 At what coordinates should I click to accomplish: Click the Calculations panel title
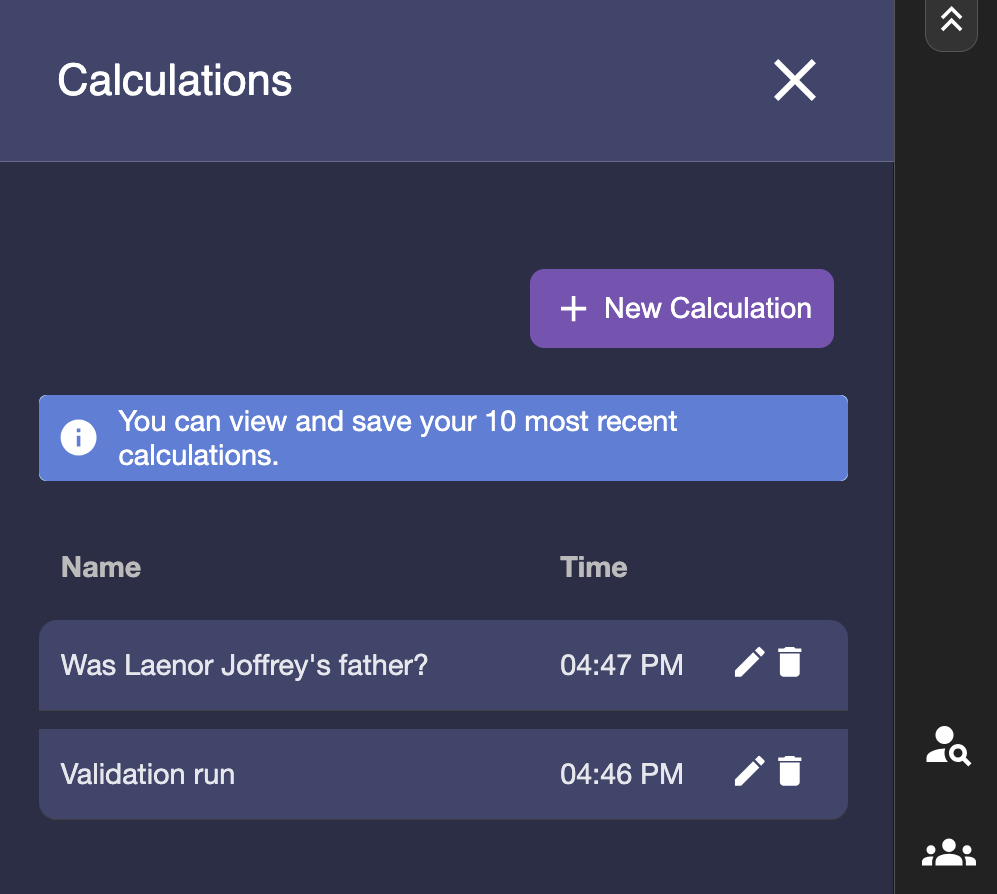click(175, 80)
